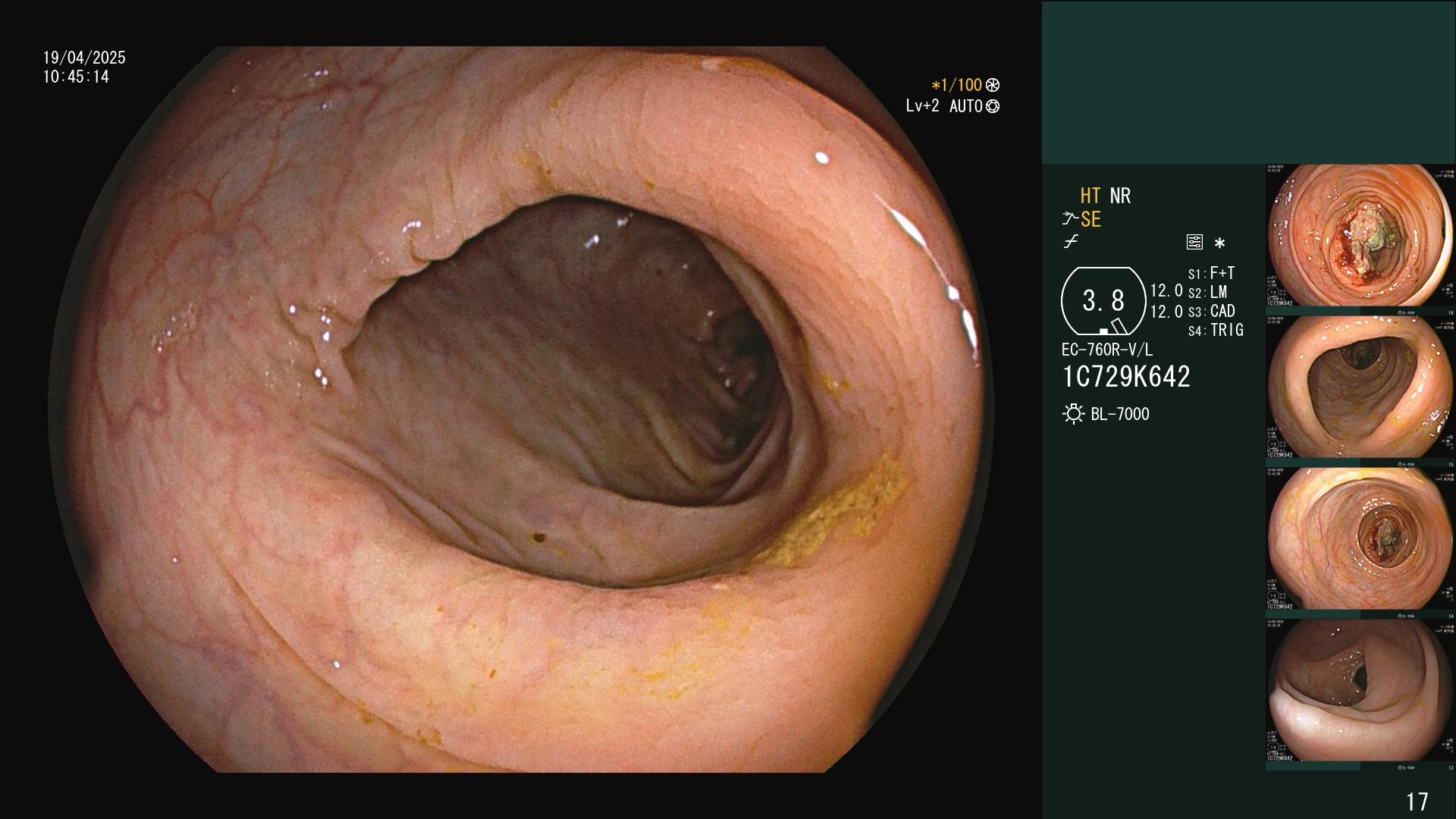Select the NR indicator

[x=1120, y=196]
